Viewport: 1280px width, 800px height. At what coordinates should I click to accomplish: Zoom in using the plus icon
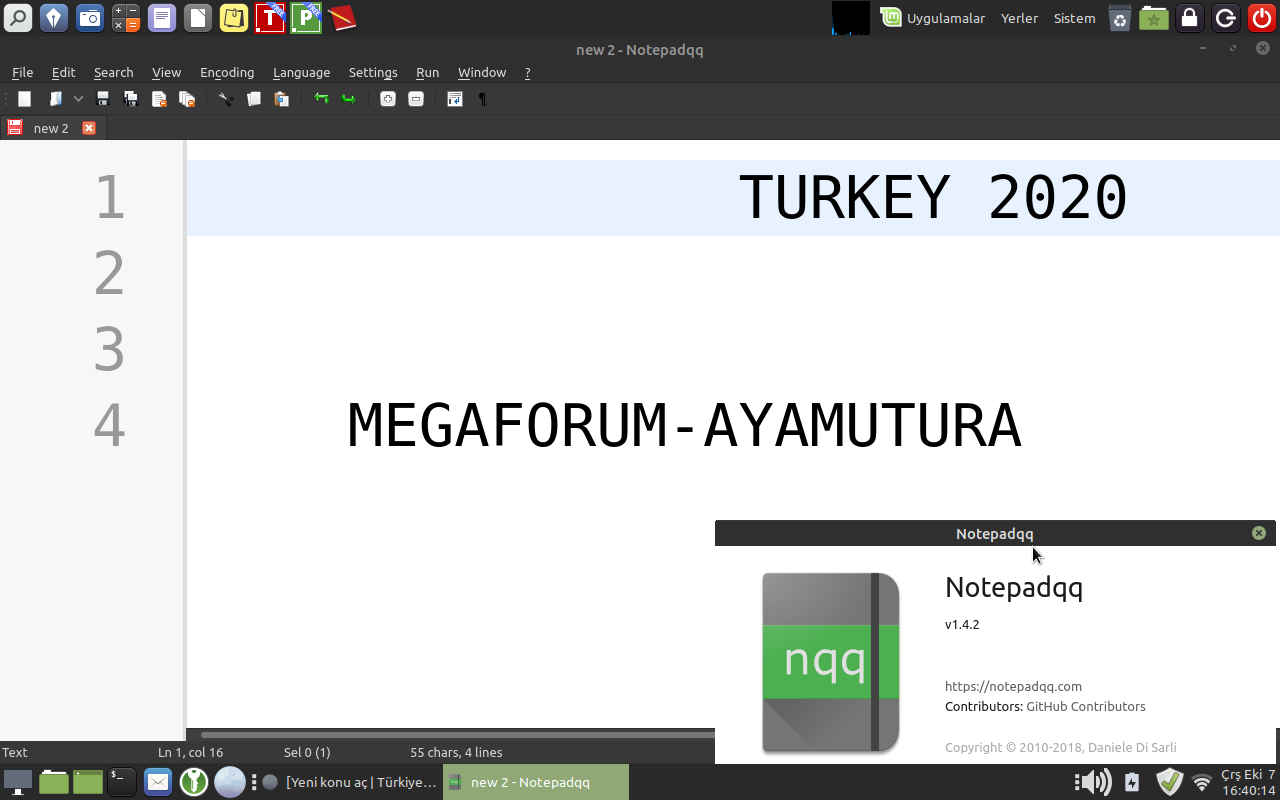(x=388, y=99)
